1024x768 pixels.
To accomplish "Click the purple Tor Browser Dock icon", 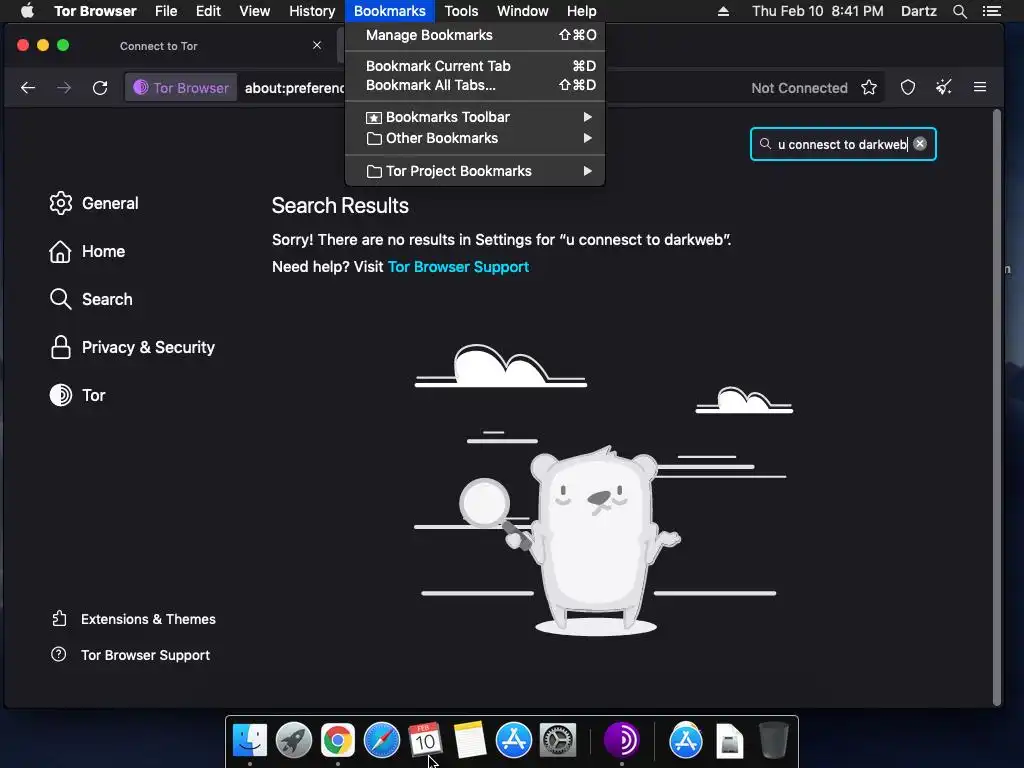I will (x=622, y=741).
